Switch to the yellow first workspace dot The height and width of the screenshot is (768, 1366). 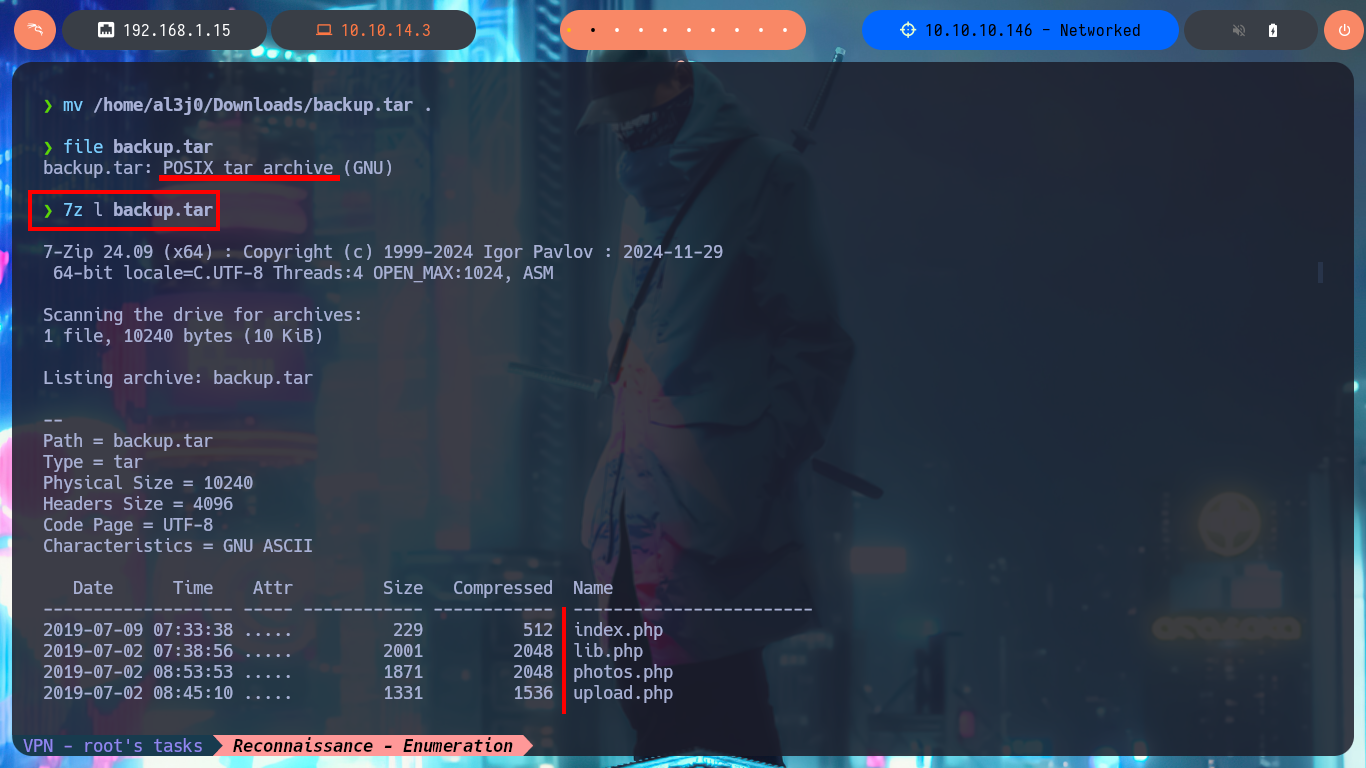tap(569, 30)
